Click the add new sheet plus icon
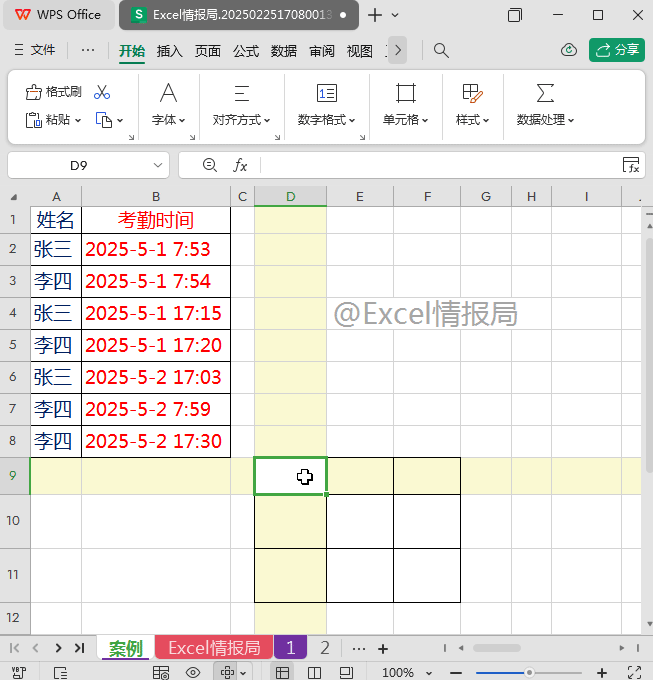This screenshot has width=653, height=680. pos(382,648)
